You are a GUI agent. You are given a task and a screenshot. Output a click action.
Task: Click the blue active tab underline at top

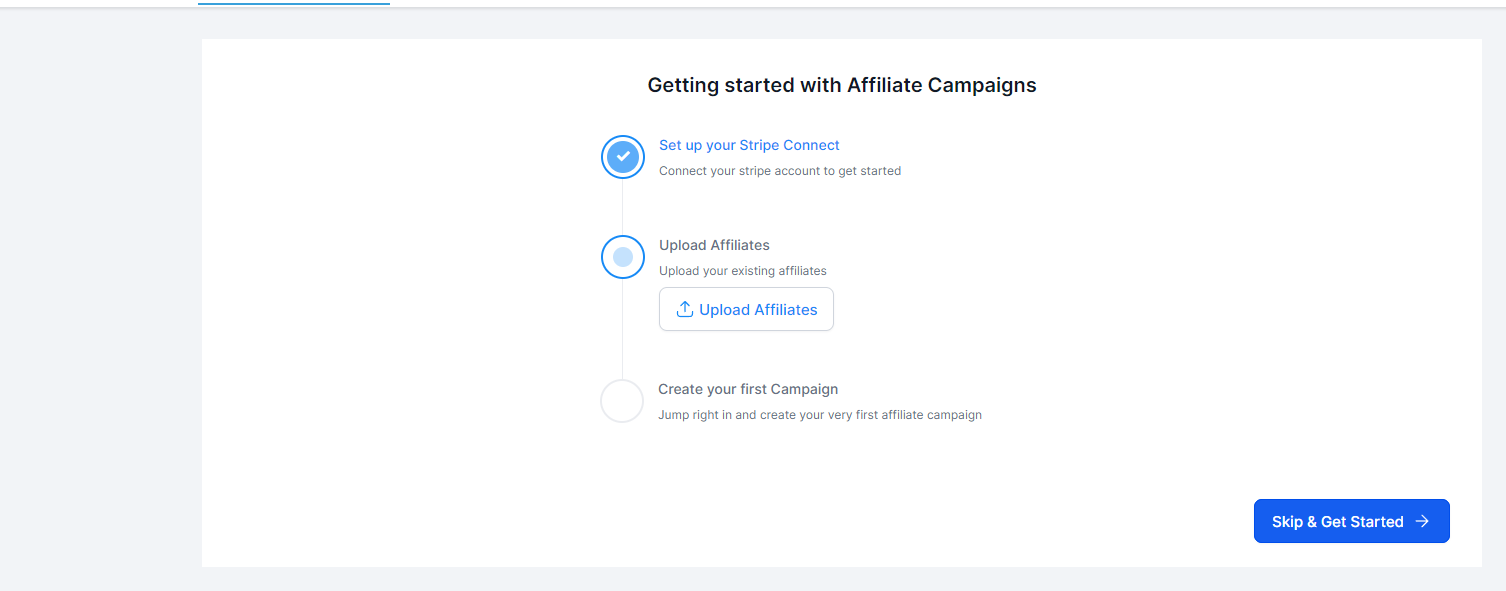294,4
